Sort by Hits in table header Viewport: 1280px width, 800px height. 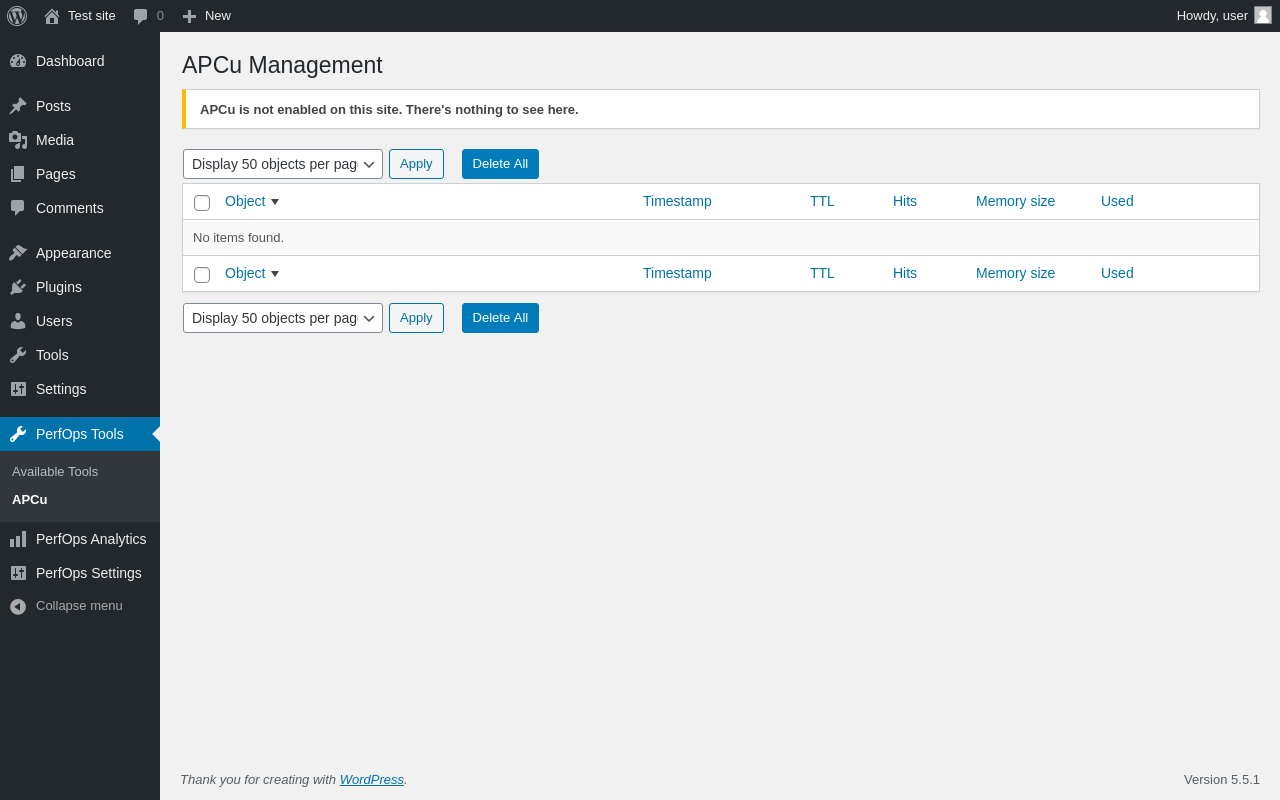pos(905,201)
